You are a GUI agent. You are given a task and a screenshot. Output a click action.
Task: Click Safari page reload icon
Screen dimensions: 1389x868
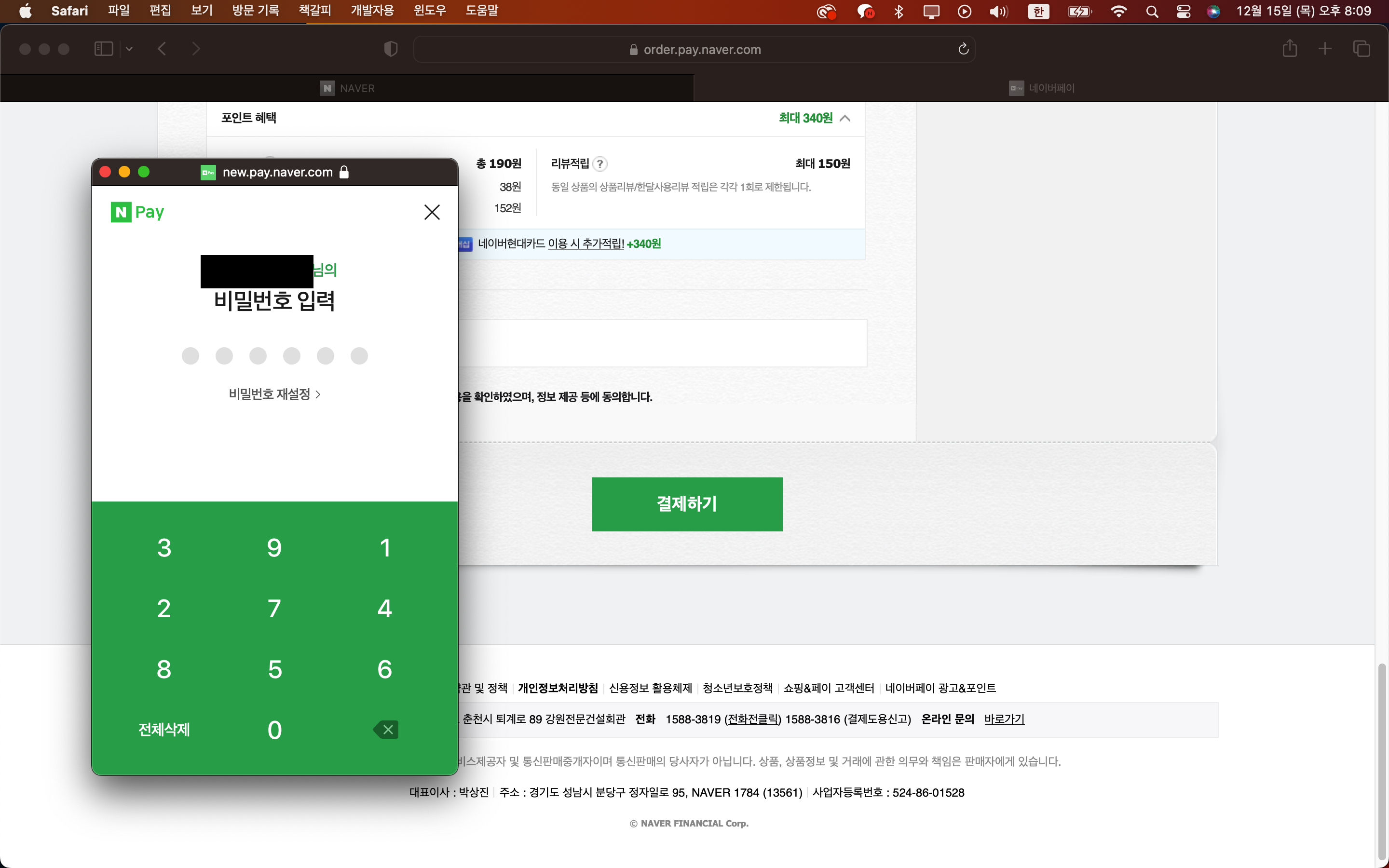[x=963, y=49]
